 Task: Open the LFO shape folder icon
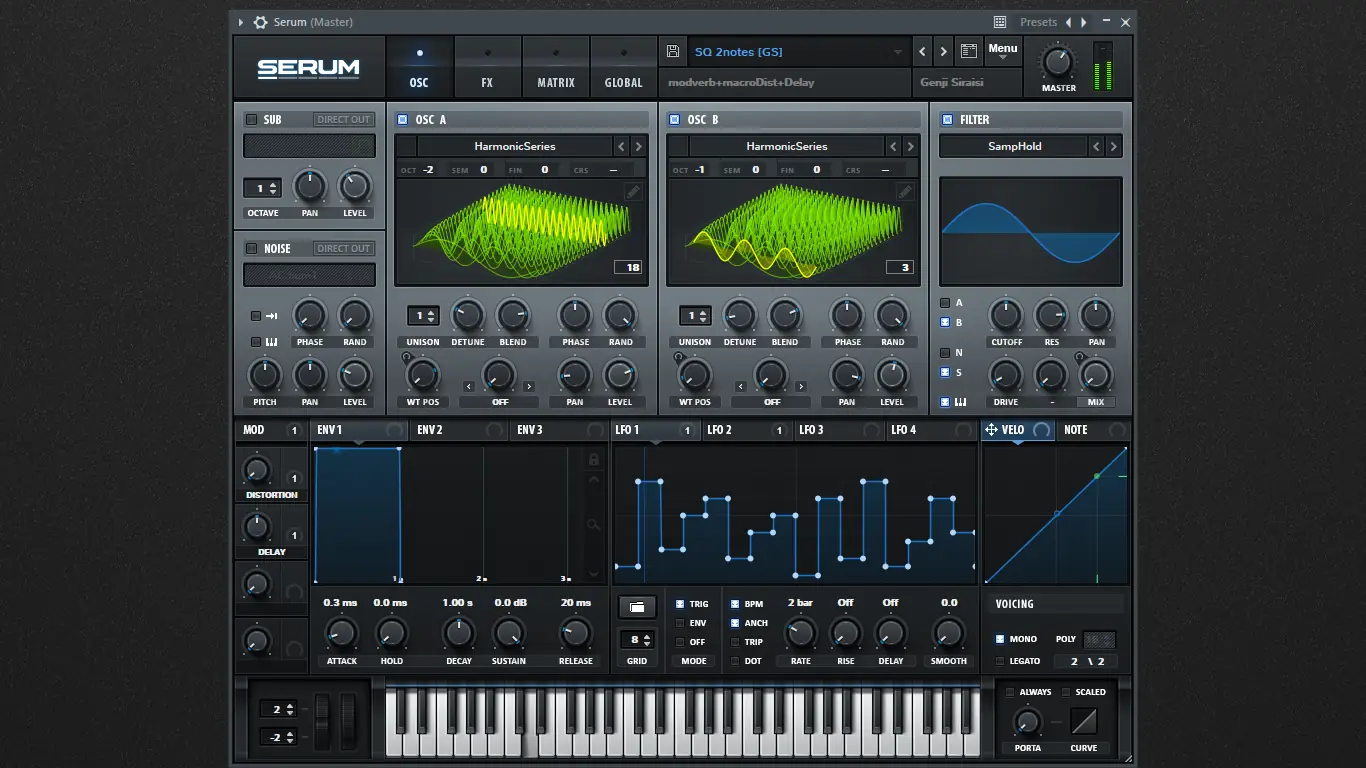(x=637, y=606)
